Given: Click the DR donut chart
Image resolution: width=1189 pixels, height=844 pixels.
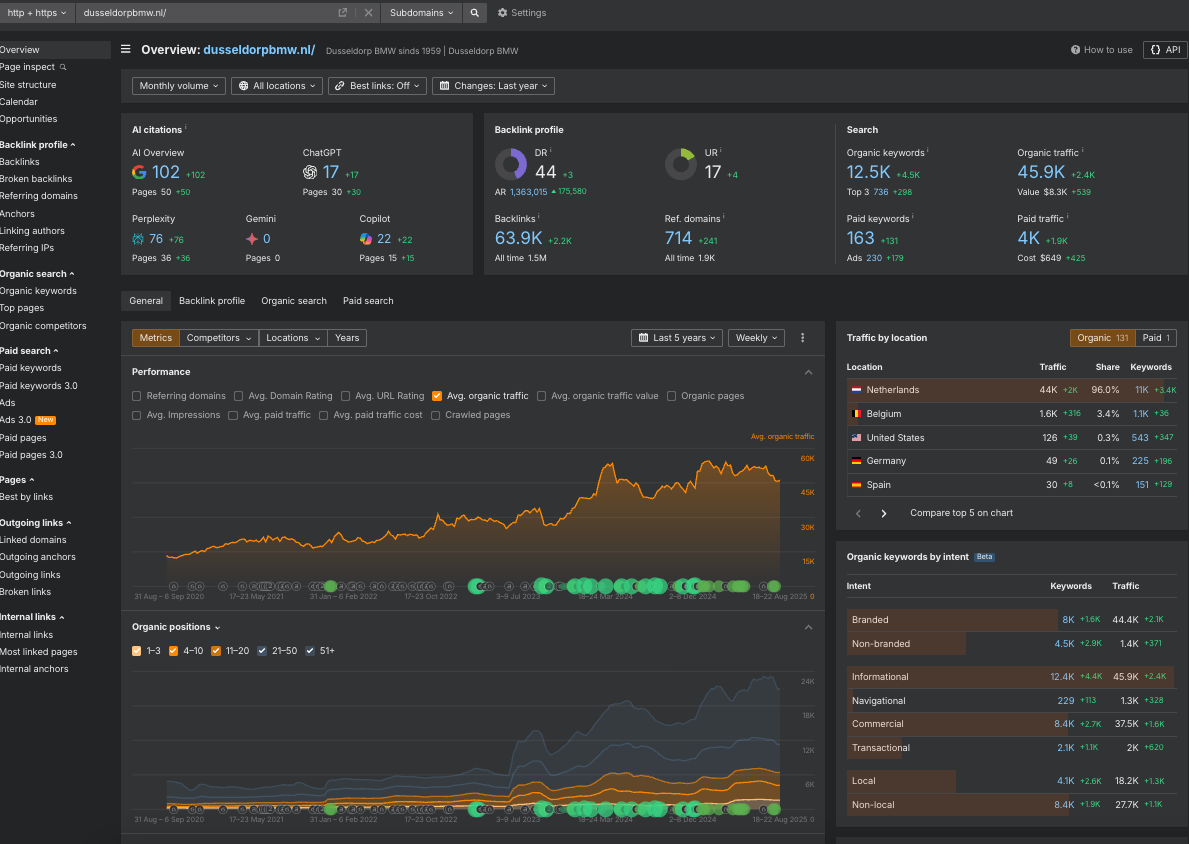Looking at the screenshot, I should 511,164.
